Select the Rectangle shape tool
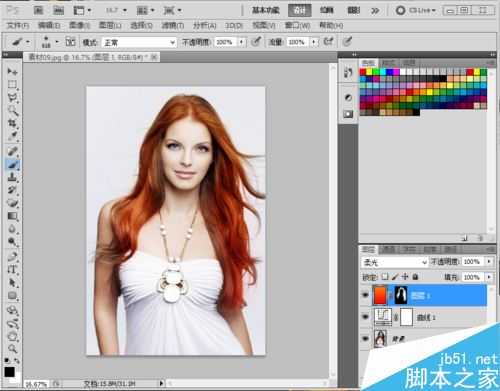 [x=12, y=296]
